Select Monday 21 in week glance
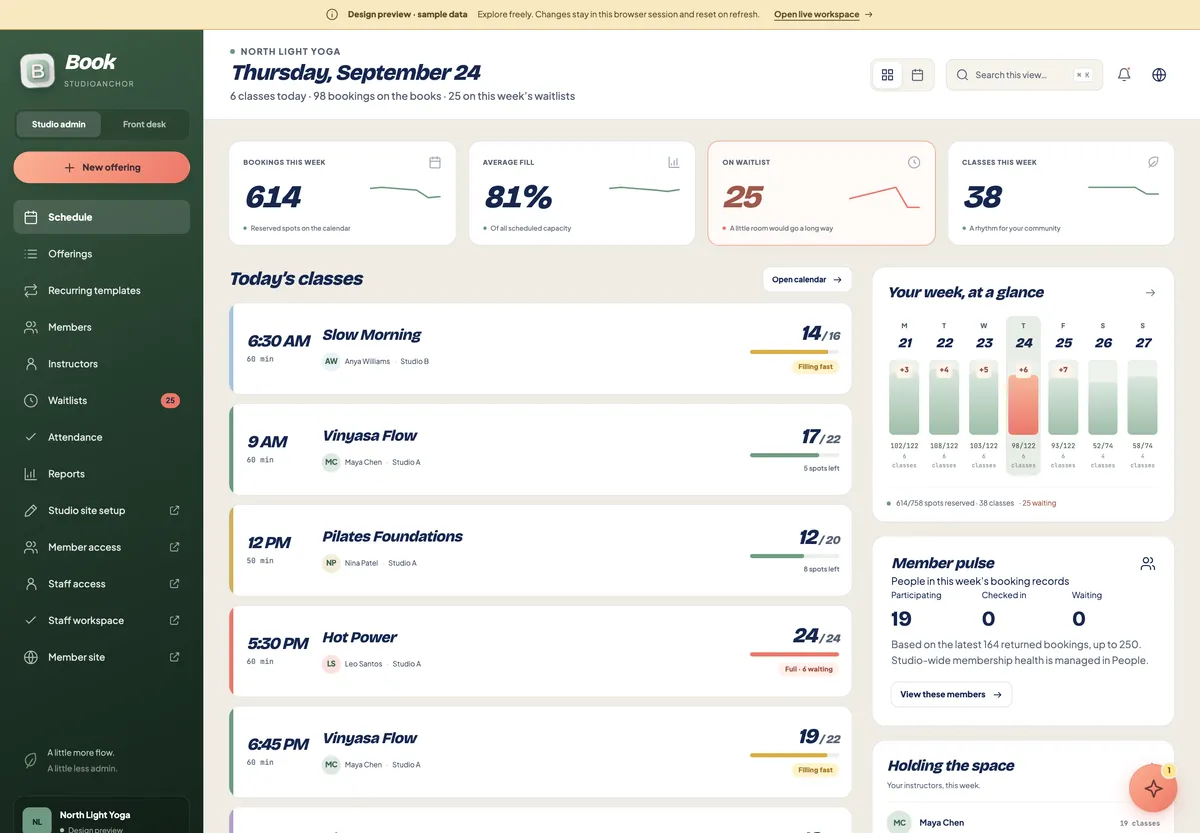This screenshot has width=1200, height=833. pyautogui.click(x=904, y=395)
